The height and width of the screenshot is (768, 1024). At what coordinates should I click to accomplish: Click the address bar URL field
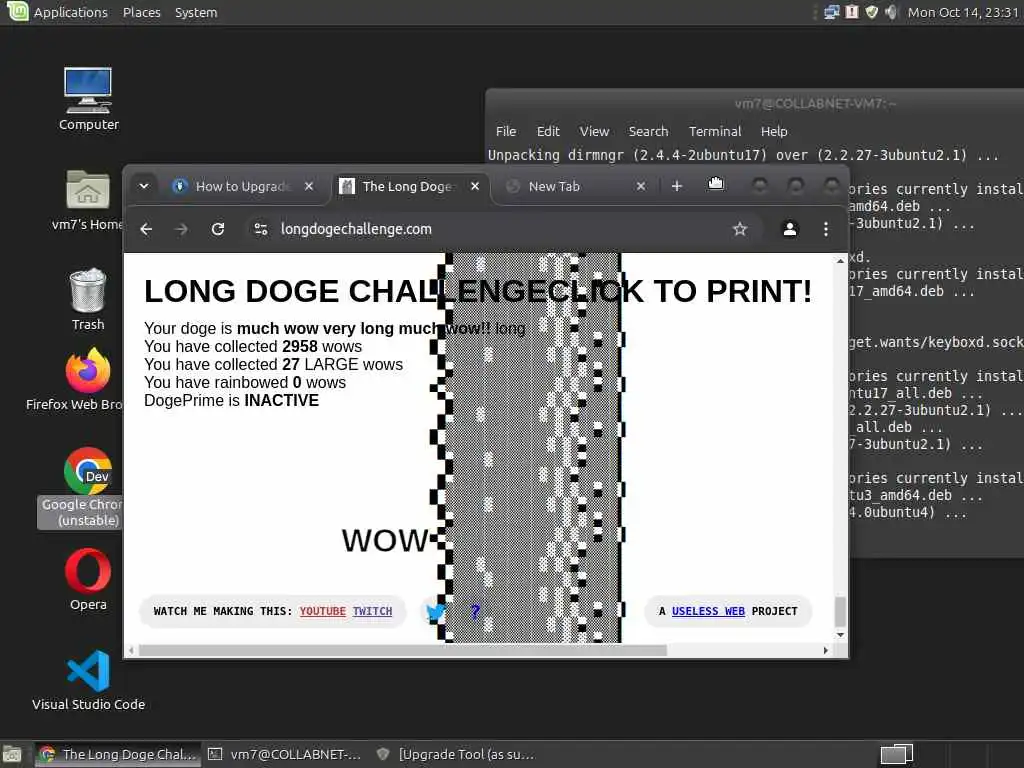[x=503, y=229]
